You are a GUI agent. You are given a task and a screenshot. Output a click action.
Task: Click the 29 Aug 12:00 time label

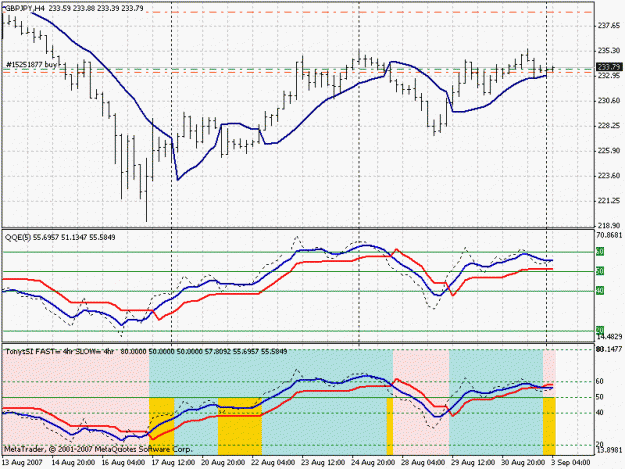point(473,463)
